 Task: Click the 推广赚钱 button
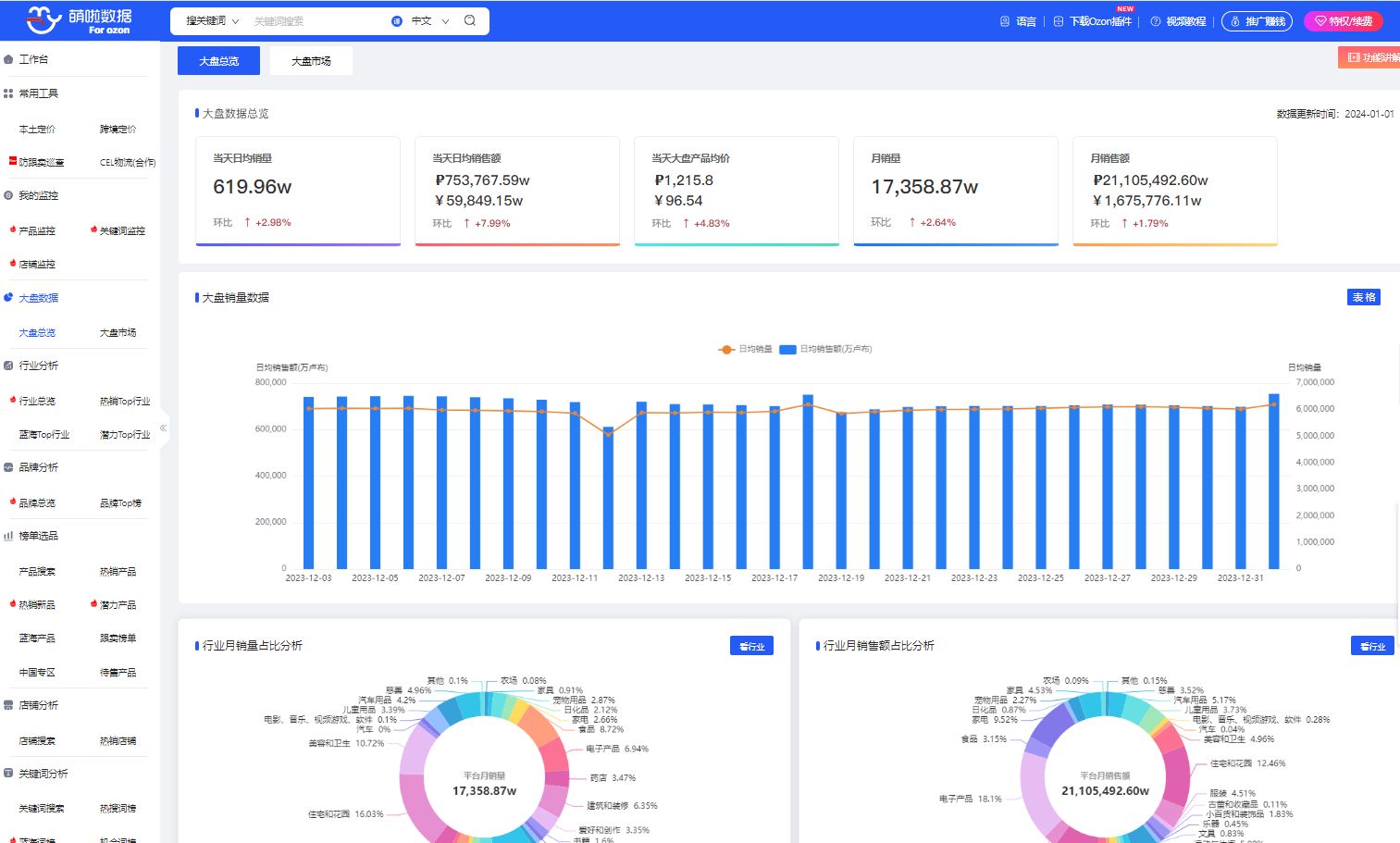1258,21
